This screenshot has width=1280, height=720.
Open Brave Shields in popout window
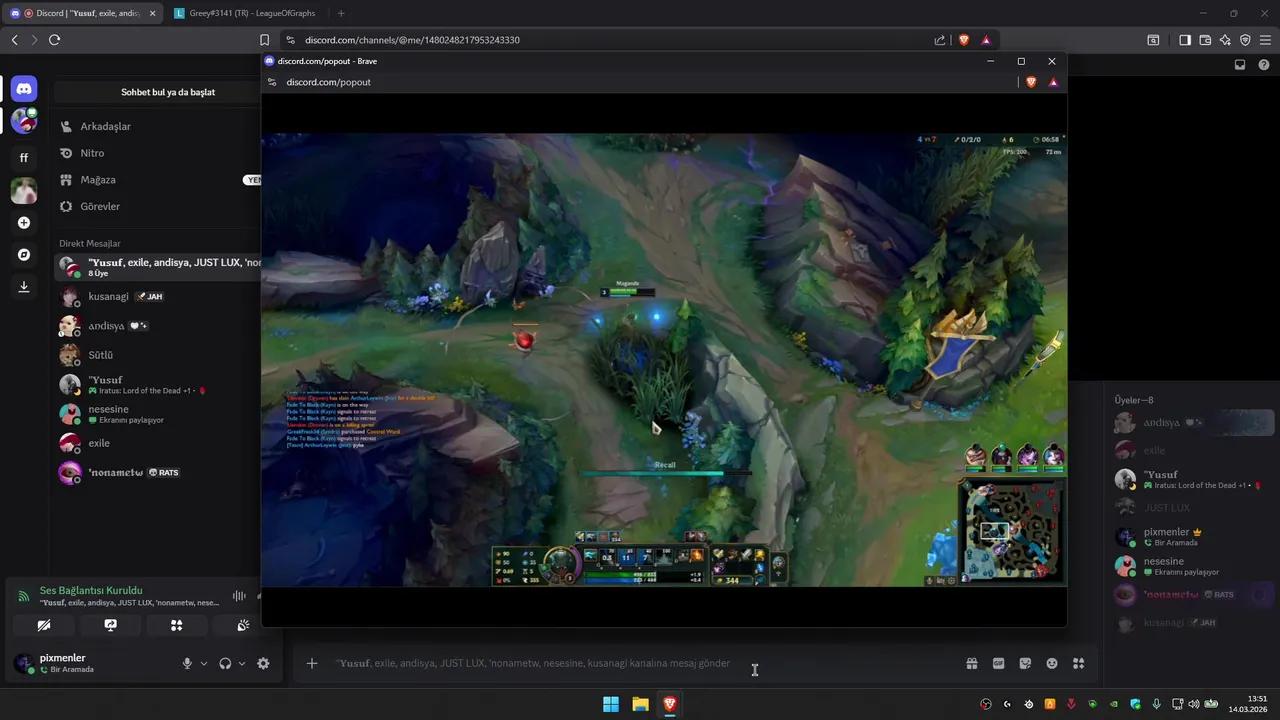1031,82
